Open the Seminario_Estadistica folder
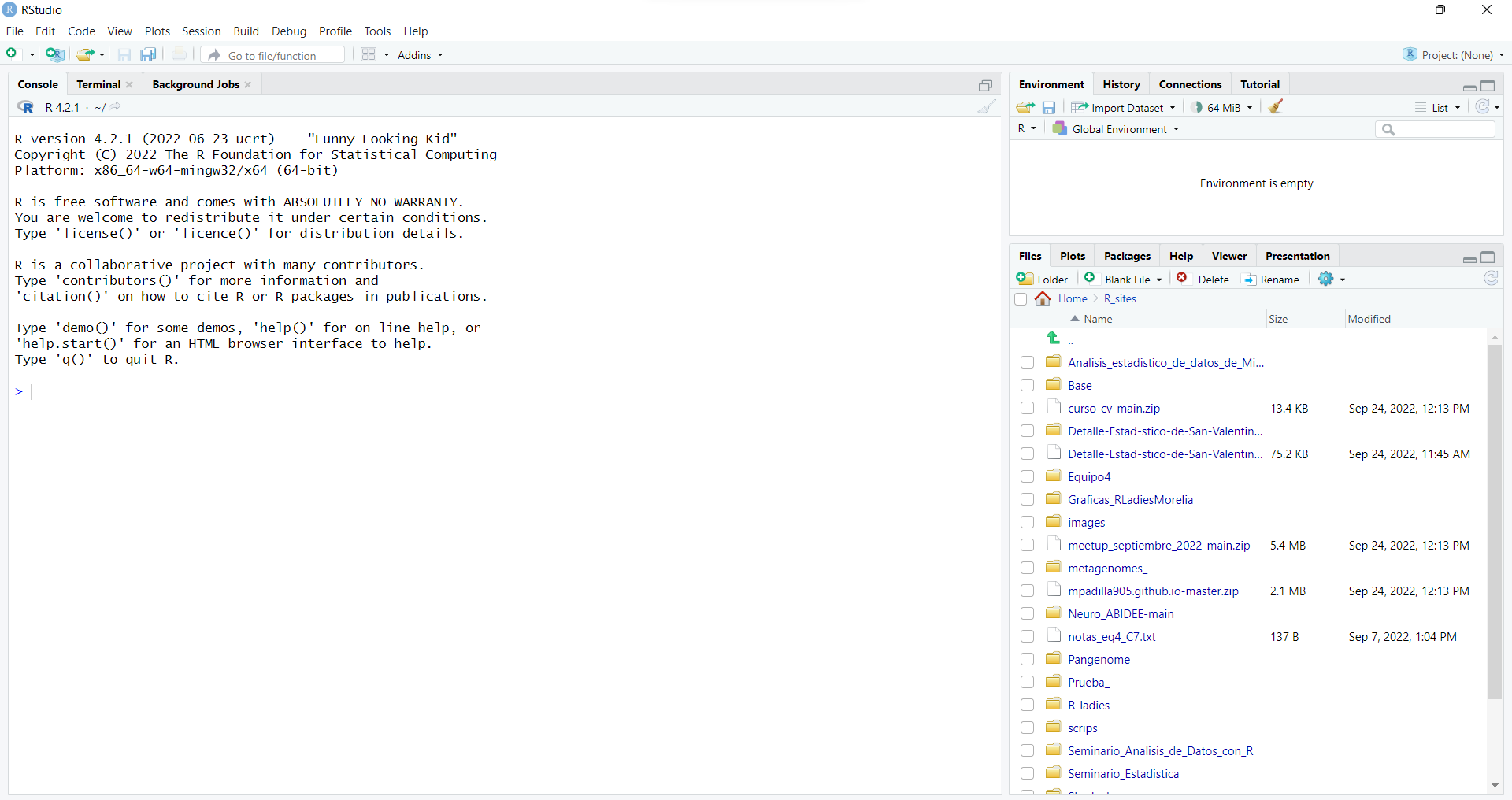Image resolution: width=1512 pixels, height=800 pixels. pyautogui.click(x=1123, y=773)
